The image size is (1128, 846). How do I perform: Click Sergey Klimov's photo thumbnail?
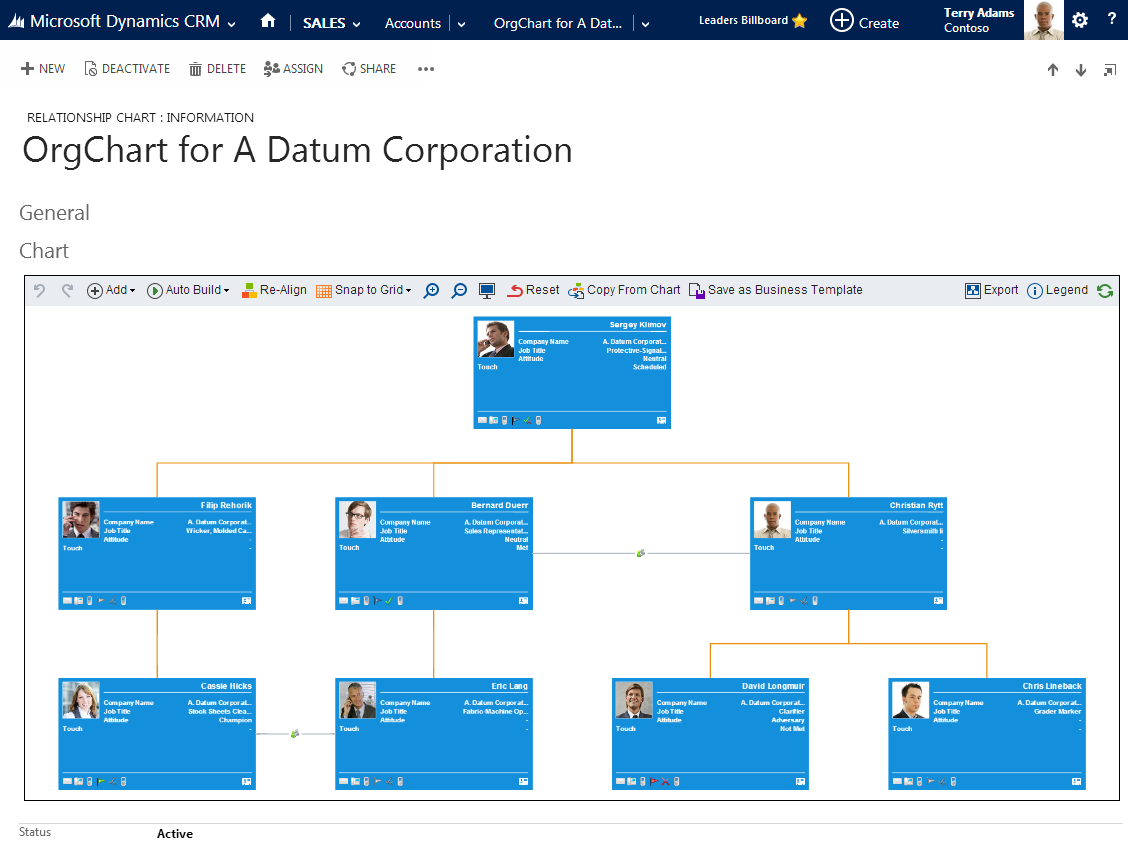tap(496, 339)
